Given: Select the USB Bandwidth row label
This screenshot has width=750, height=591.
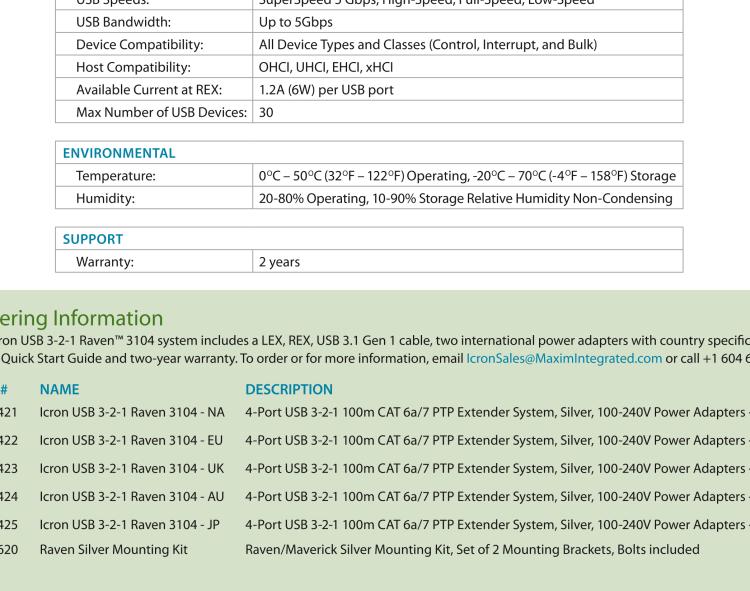Looking at the screenshot, I should click(123, 20).
